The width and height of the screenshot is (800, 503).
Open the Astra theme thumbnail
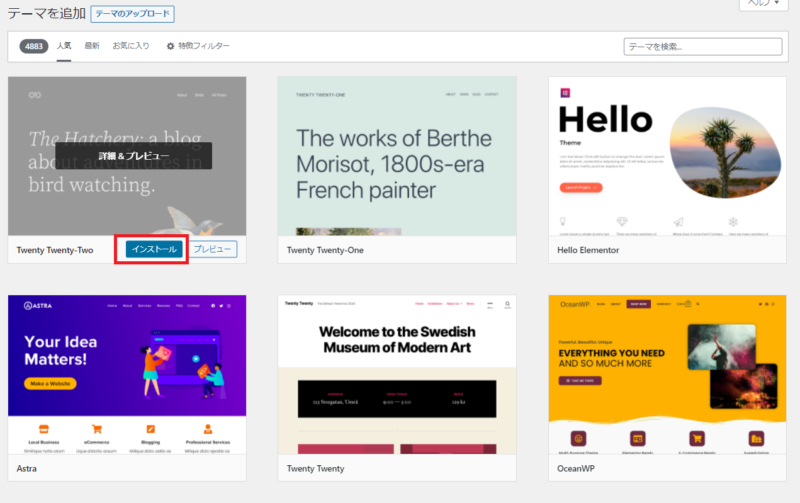[127, 374]
